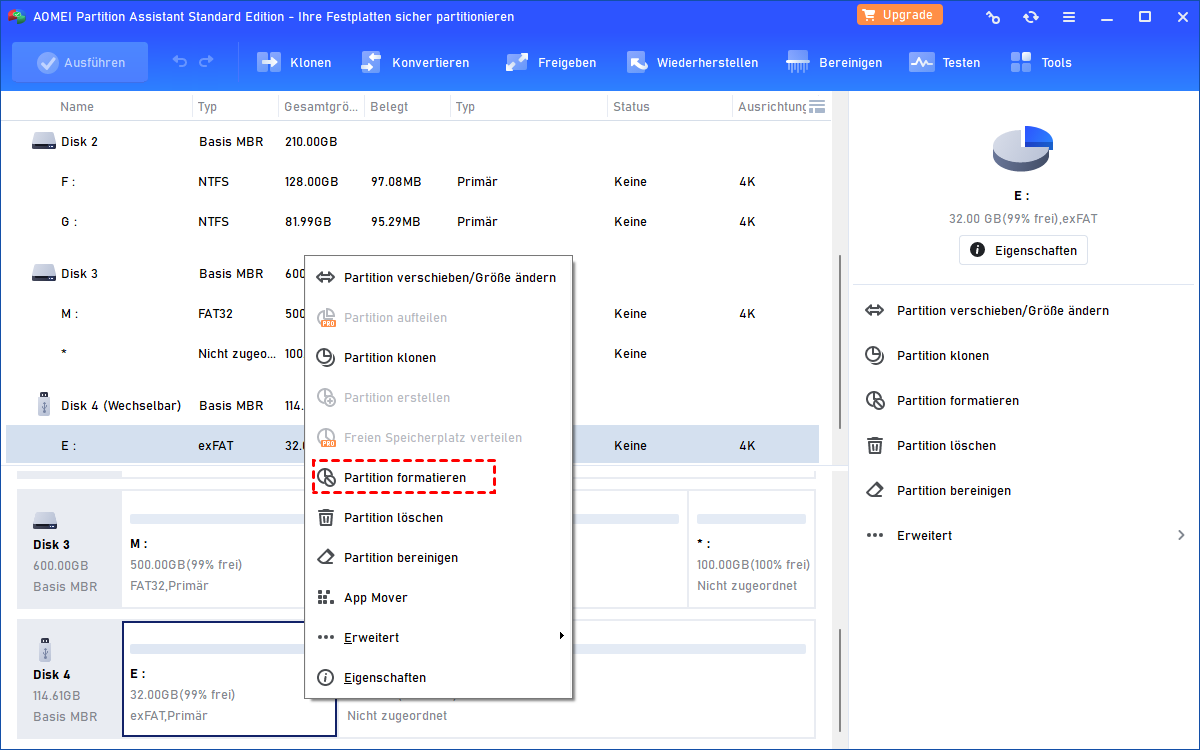Click the orange Upgrade button

pyautogui.click(x=900, y=15)
